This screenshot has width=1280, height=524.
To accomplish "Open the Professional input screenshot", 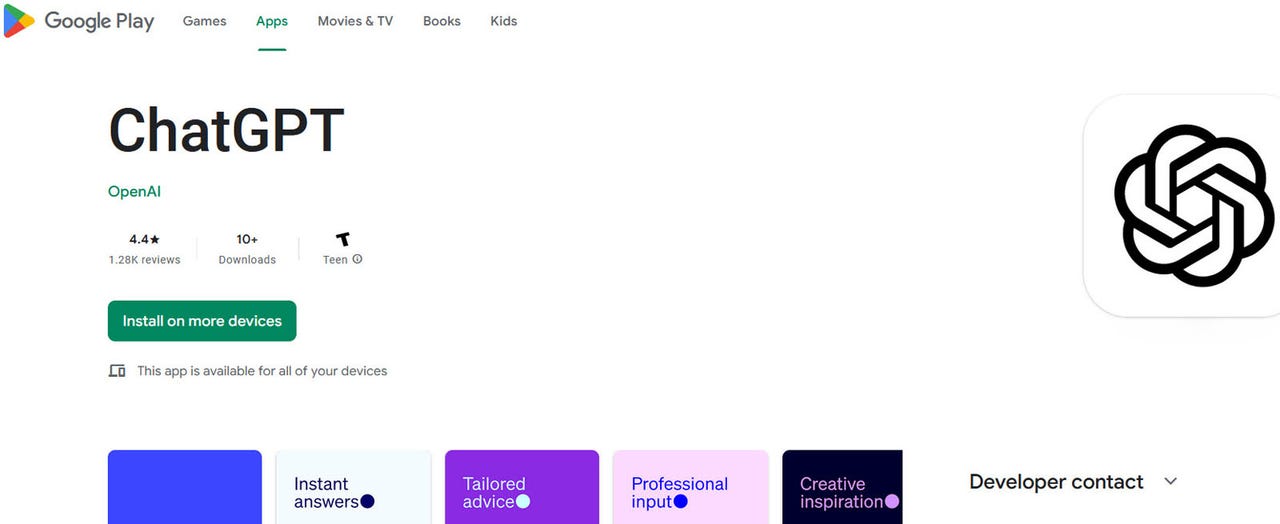I will coord(690,487).
